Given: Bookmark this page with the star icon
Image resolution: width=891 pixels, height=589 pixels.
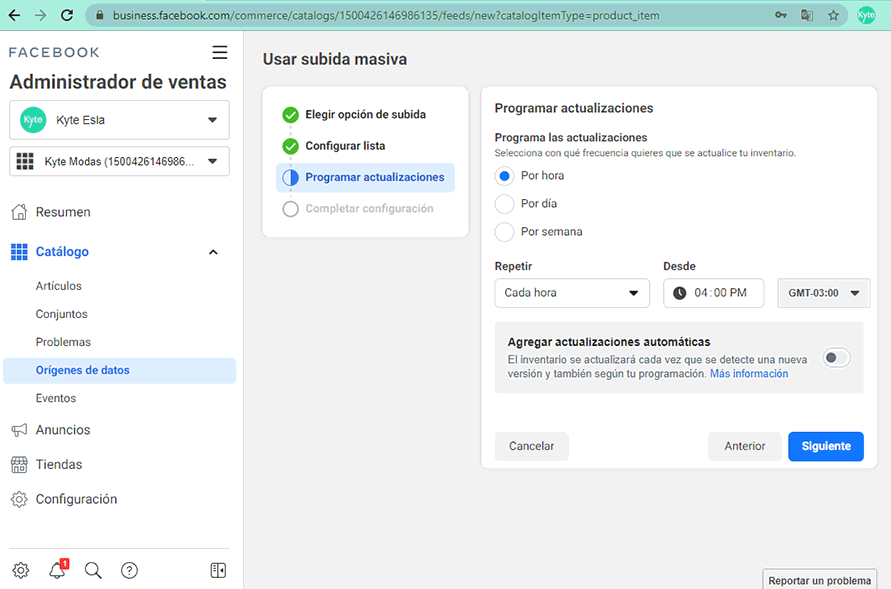Looking at the screenshot, I should [834, 15].
